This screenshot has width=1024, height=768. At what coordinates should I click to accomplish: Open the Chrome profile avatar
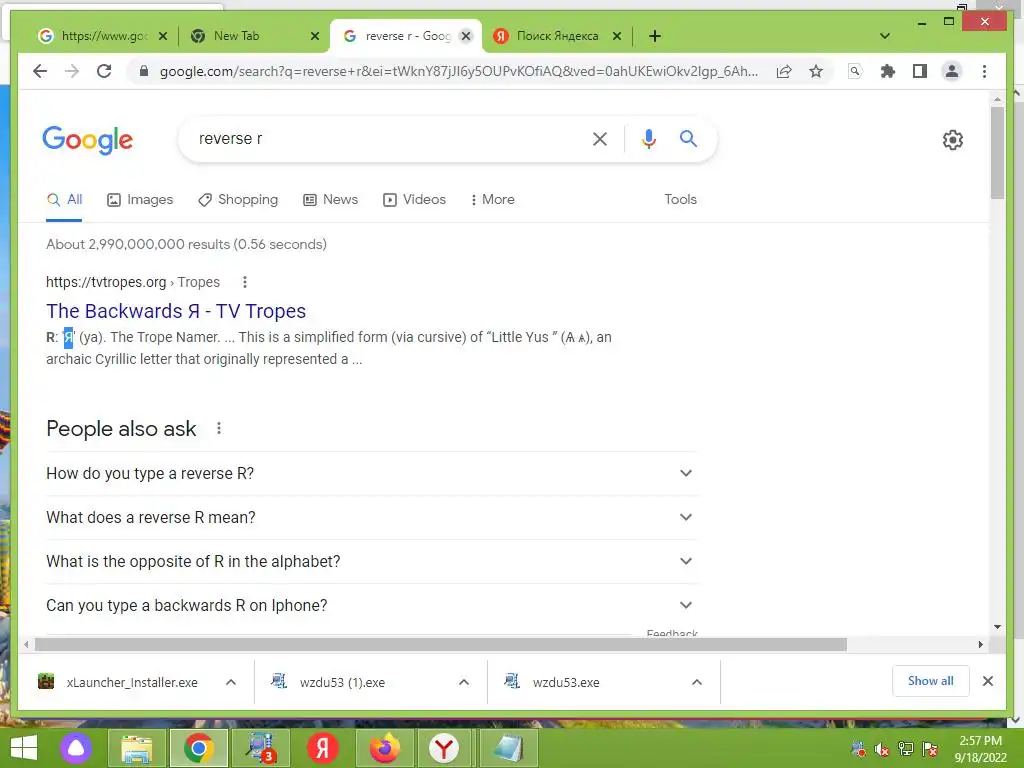(x=952, y=71)
